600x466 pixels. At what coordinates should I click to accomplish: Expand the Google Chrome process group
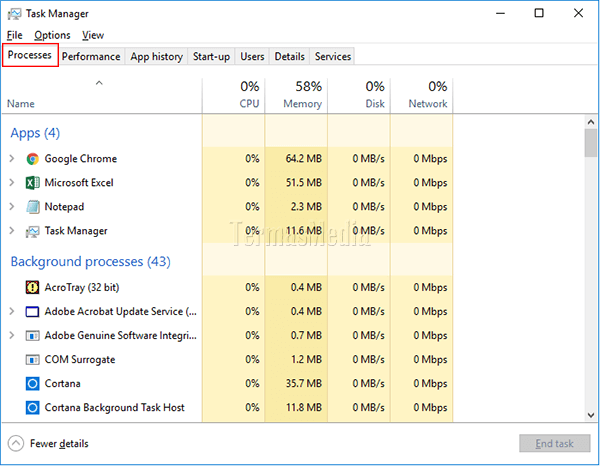point(12,158)
